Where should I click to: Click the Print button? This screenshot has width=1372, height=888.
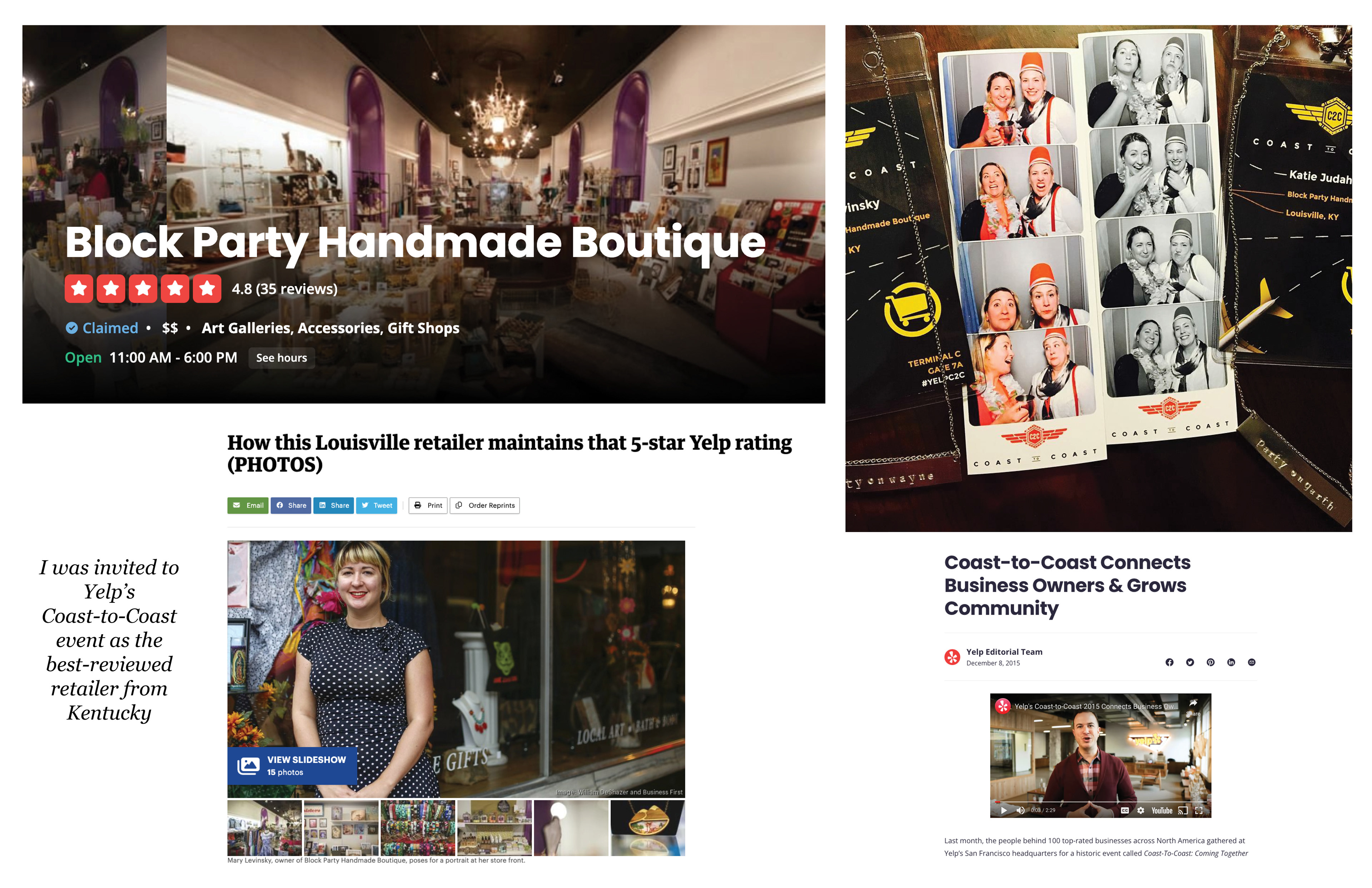tap(428, 505)
